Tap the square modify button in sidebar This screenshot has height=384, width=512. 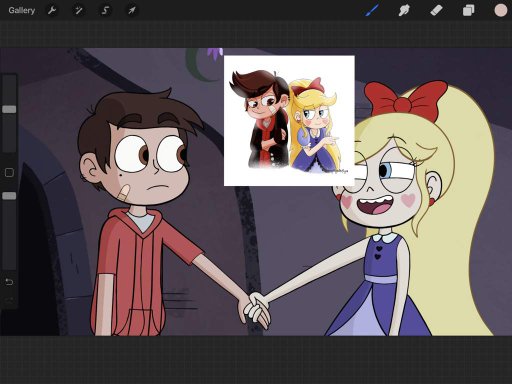(9, 172)
